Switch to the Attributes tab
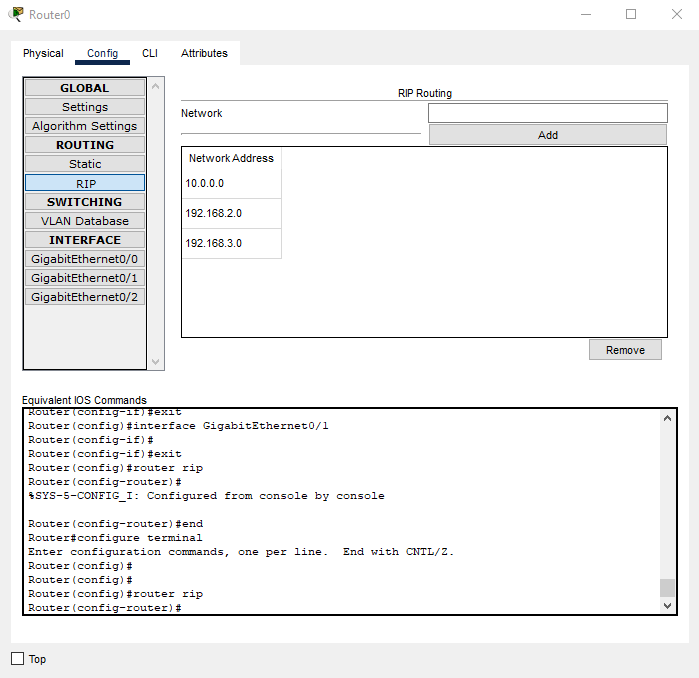 point(204,53)
